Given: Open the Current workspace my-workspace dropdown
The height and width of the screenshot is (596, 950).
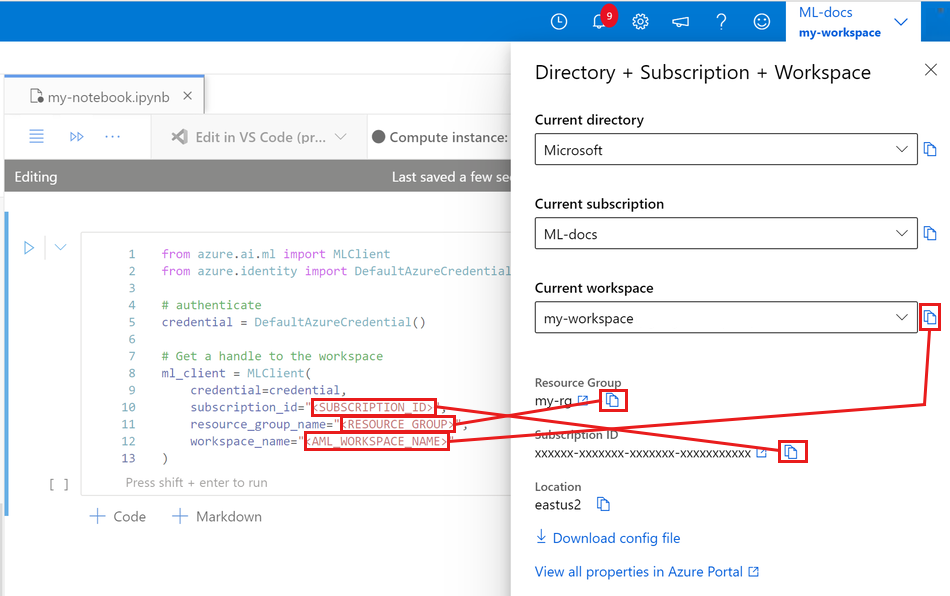Looking at the screenshot, I should coord(726,318).
